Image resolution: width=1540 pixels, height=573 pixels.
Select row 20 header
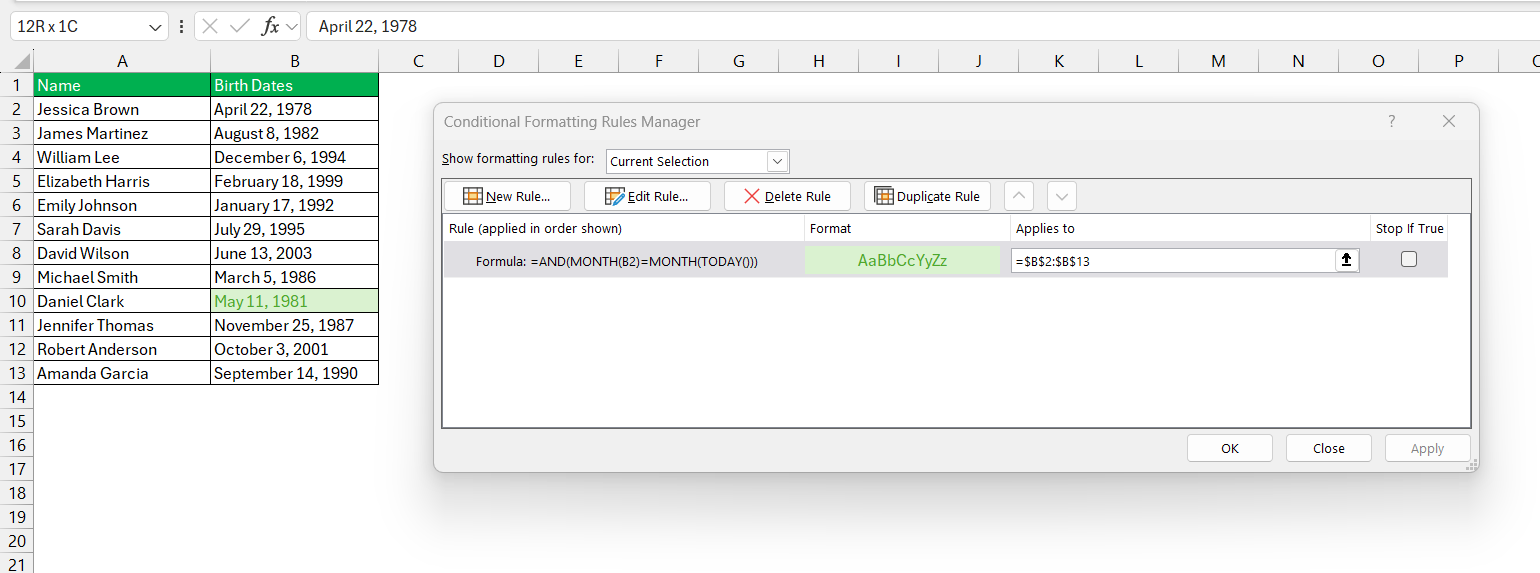(x=16, y=541)
